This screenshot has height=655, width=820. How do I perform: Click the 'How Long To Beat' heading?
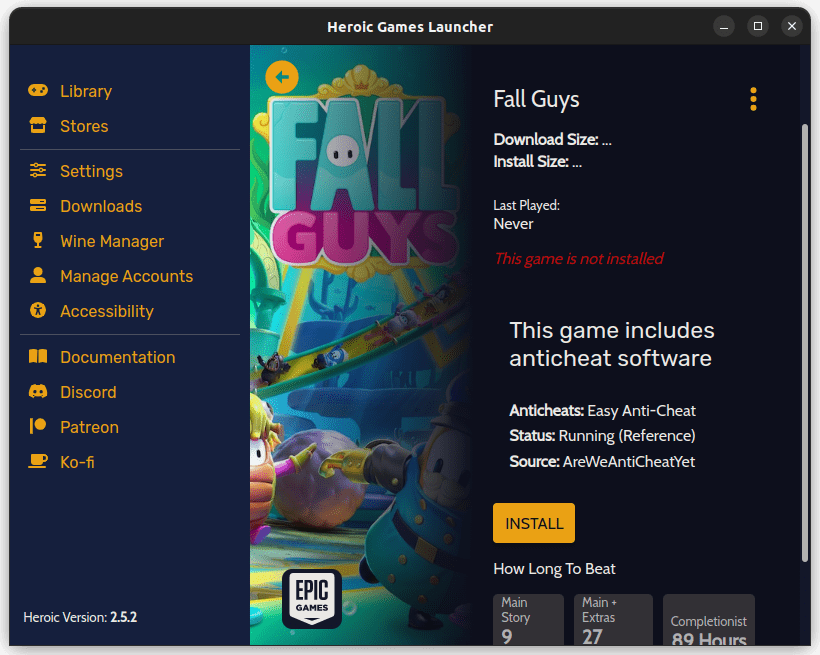(x=554, y=569)
